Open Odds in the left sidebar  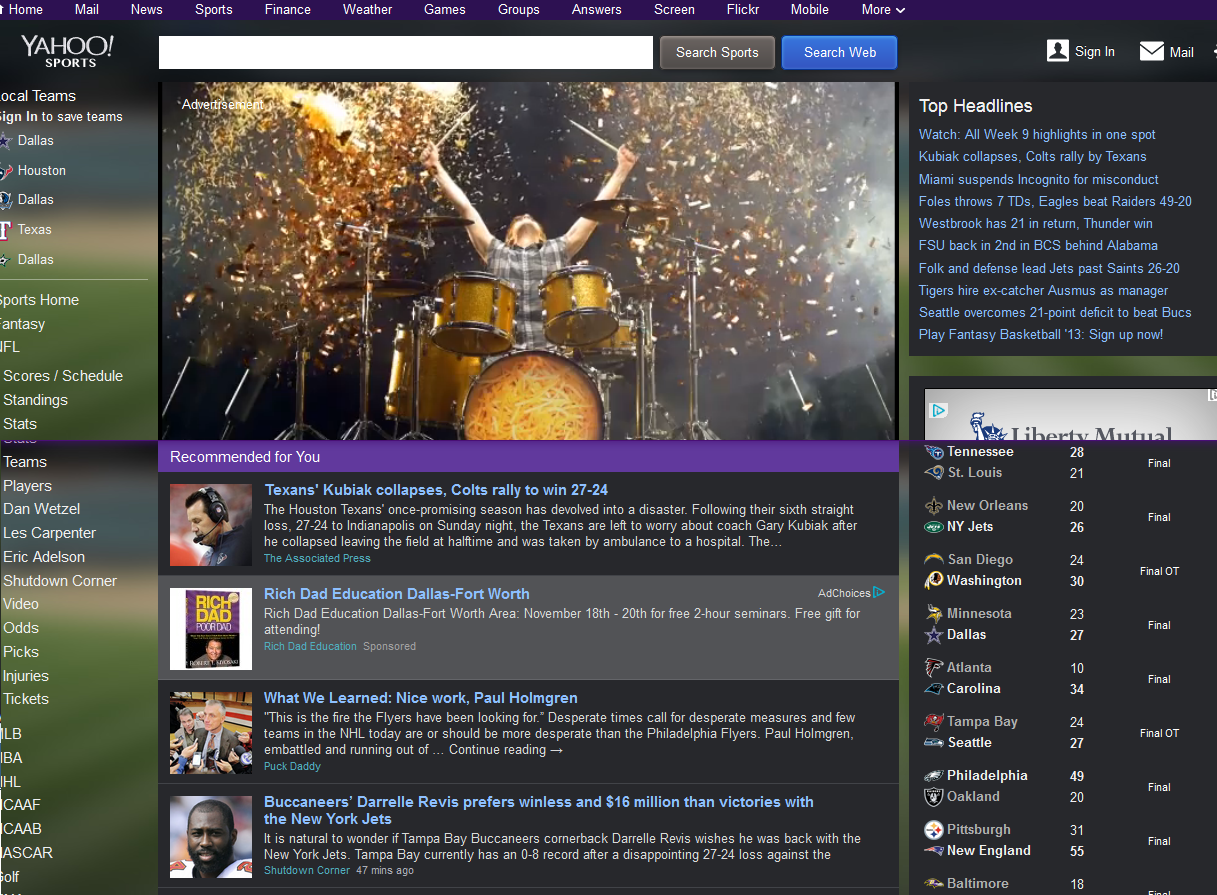(x=21, y=628)
